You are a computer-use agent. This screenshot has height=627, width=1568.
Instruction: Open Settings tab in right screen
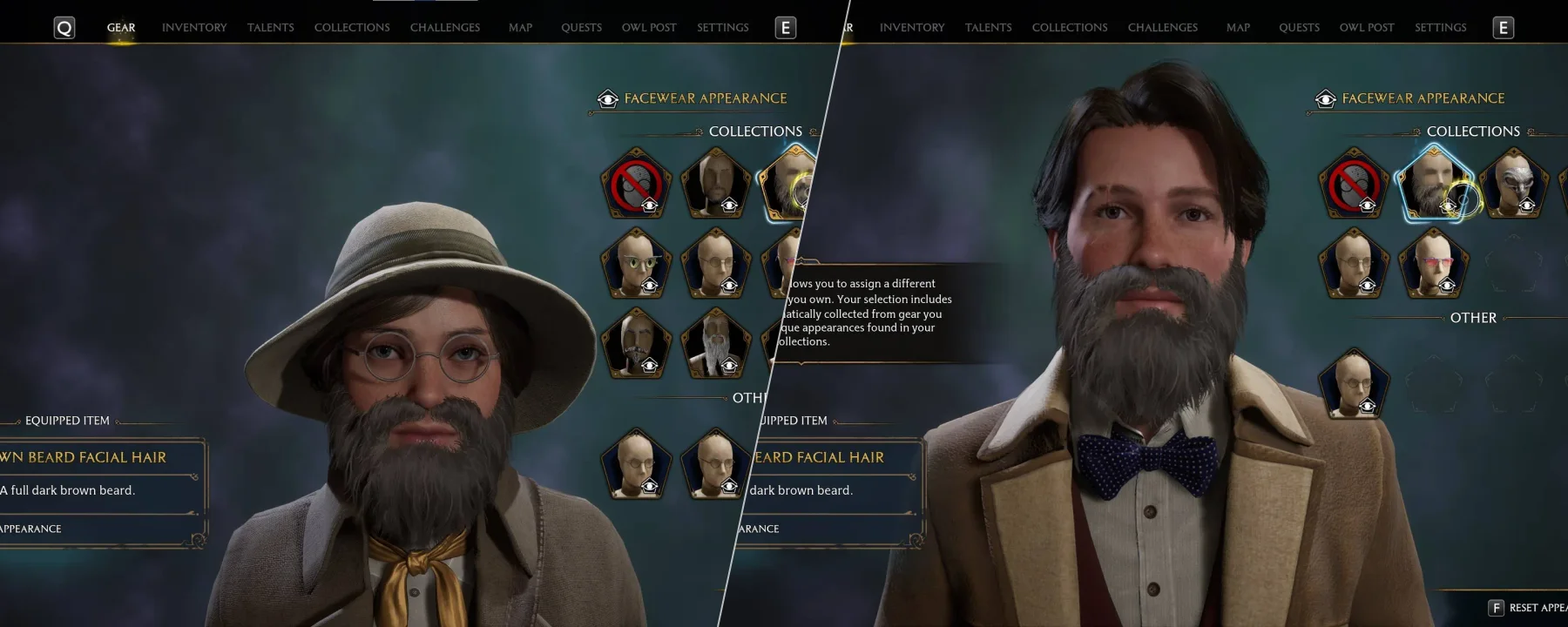(1441, 28)
